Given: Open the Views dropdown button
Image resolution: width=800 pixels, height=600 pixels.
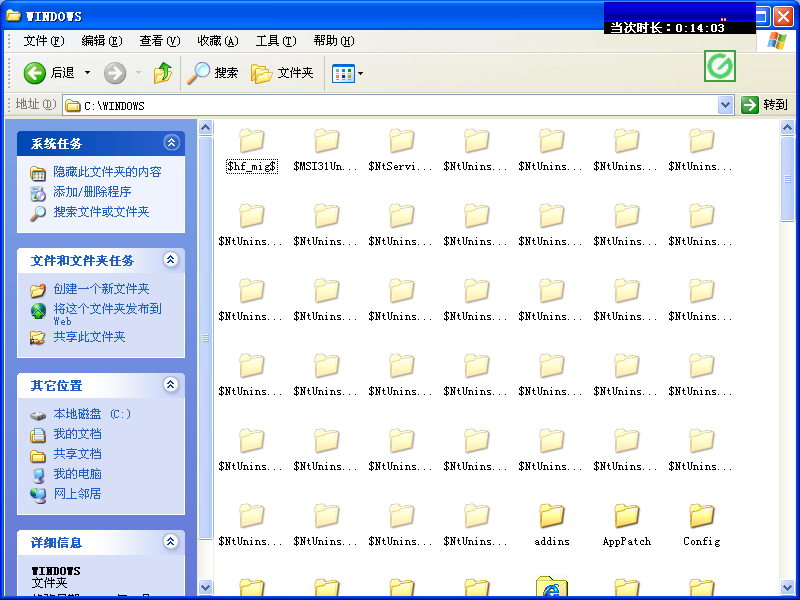Looking at the screenshot, I should (x=348, y=73).
